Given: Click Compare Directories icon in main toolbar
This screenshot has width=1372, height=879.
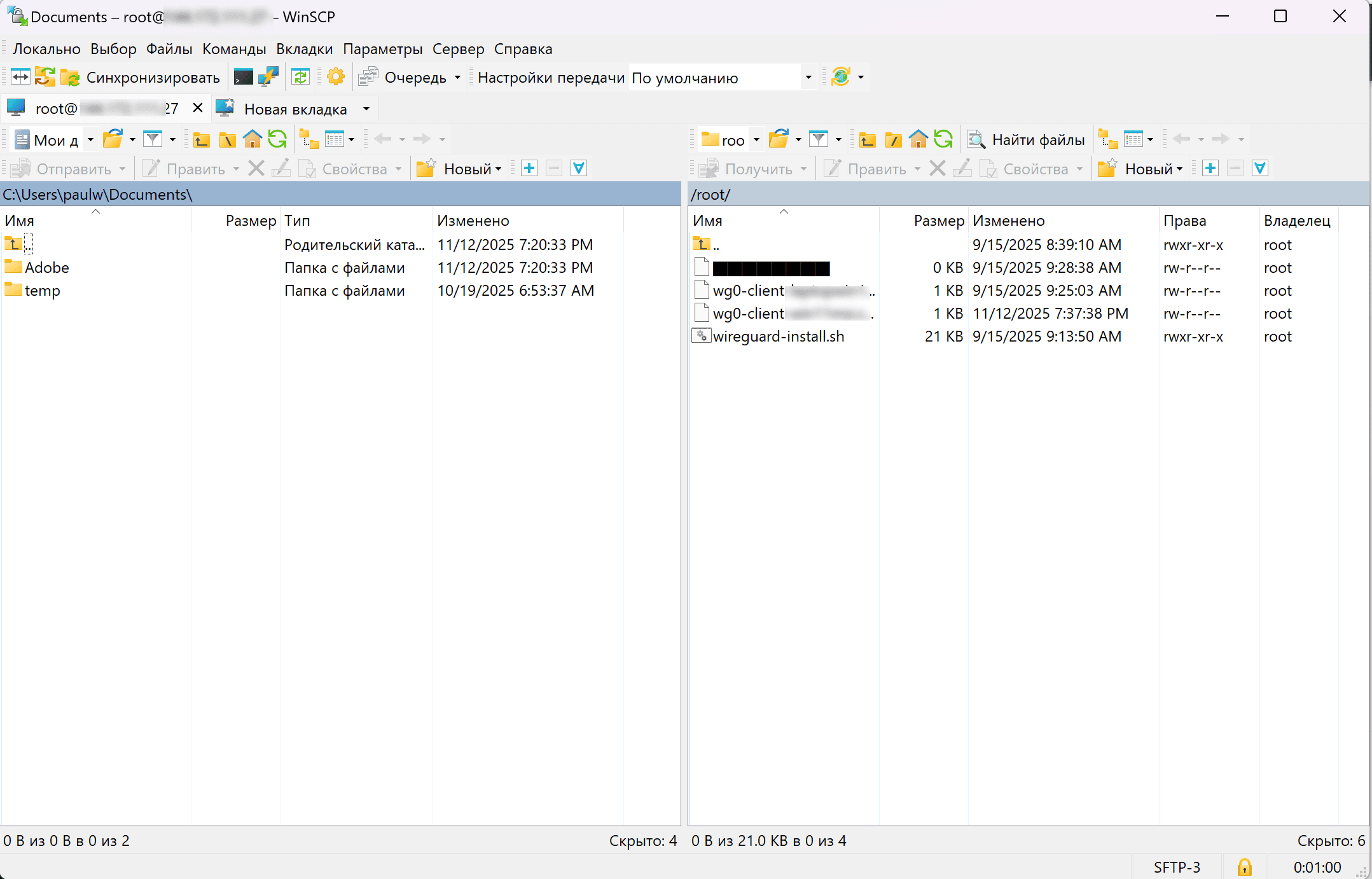Looking at the screenshot, I should (x=20, y=77).
